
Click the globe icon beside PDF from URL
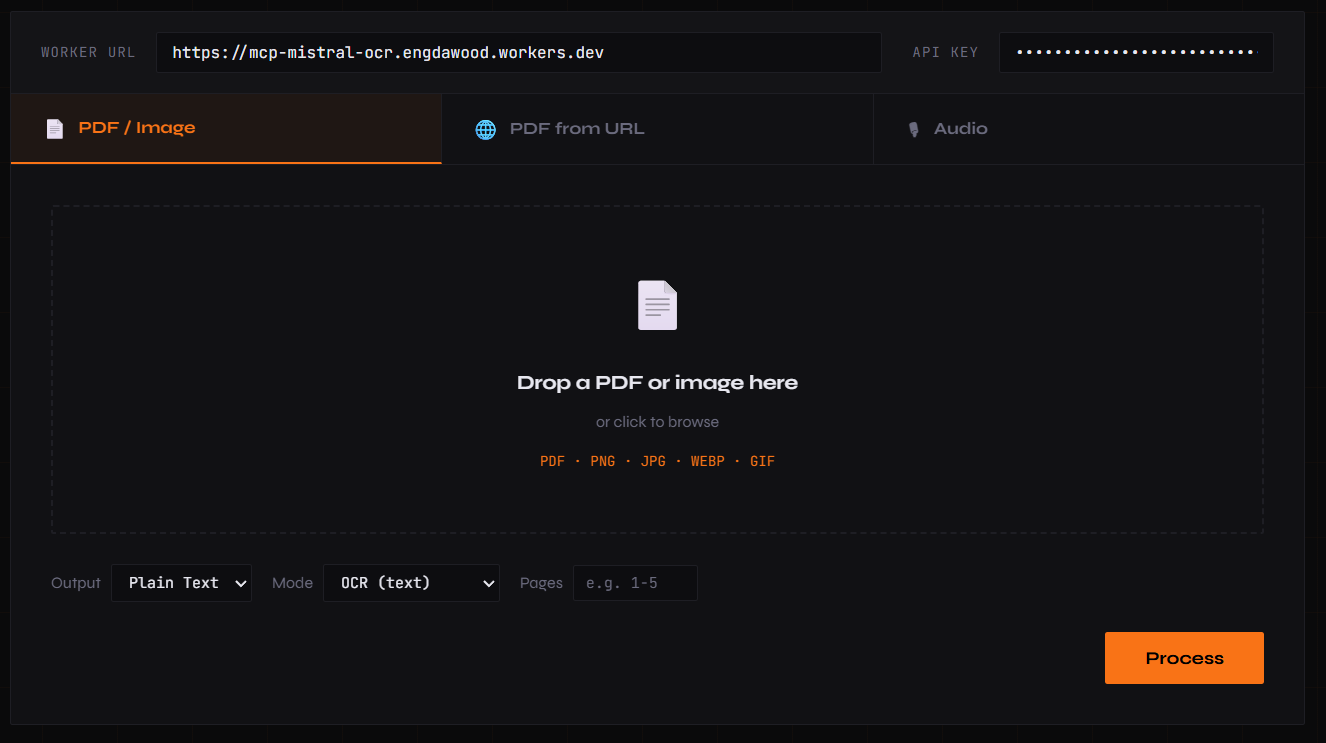pos(485,129)
